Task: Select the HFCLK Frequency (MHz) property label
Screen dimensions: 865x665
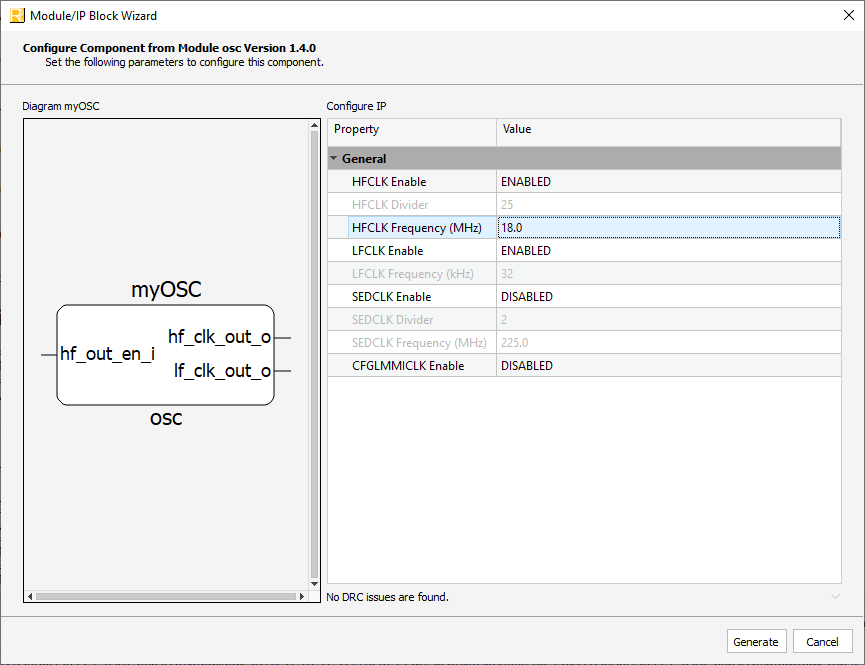Action: (x=417, y=227)
